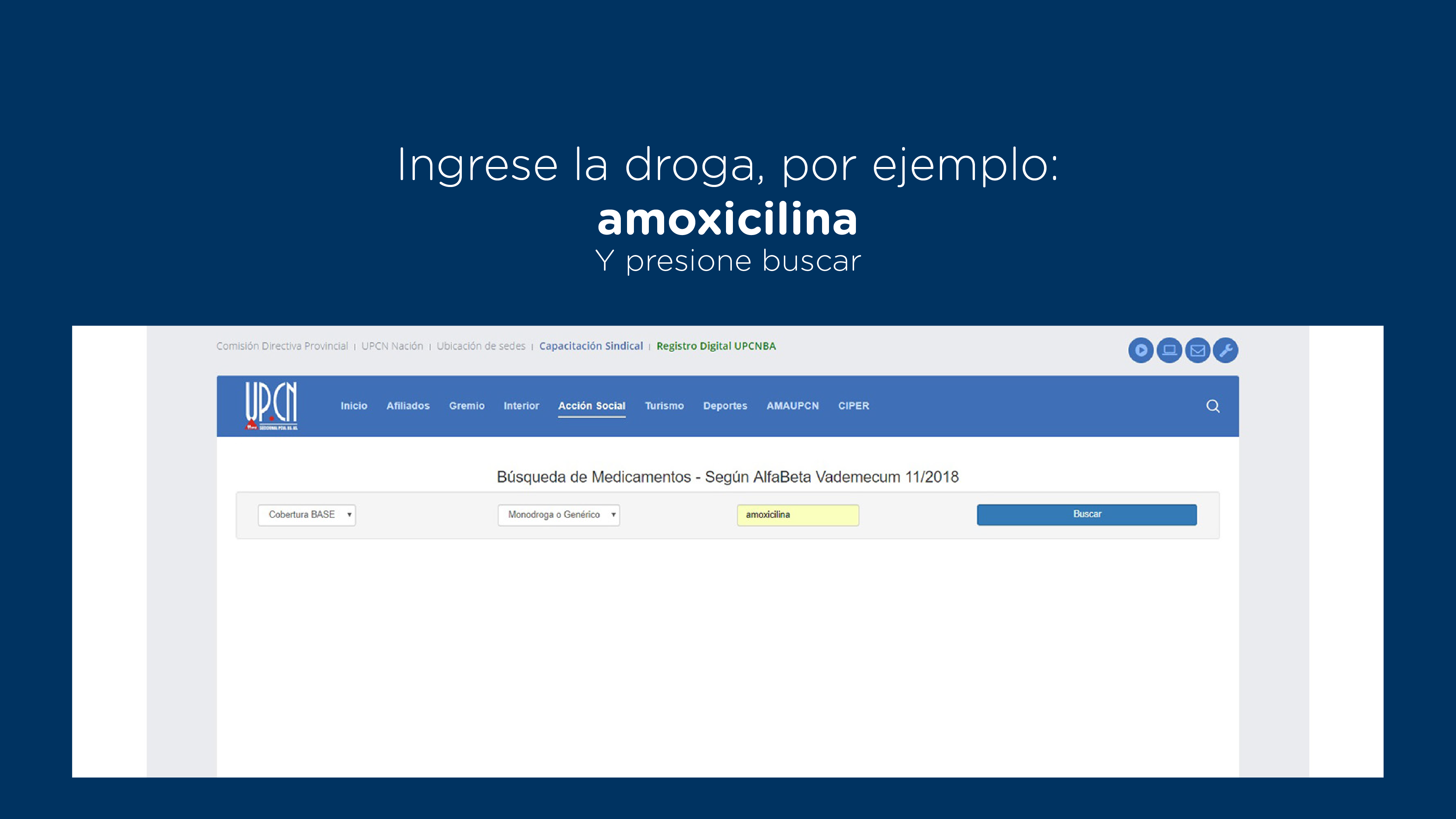Click the amoxicilina search input field
Viewport: 1456px width, 819px height.
click(x=798, y=515)
